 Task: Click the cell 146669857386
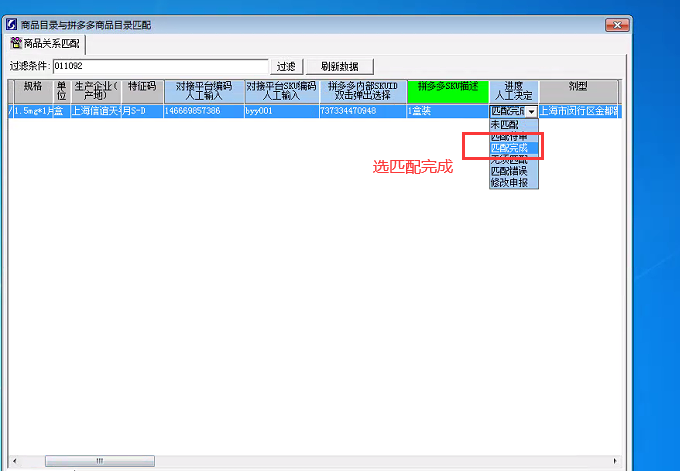(204, 111)
